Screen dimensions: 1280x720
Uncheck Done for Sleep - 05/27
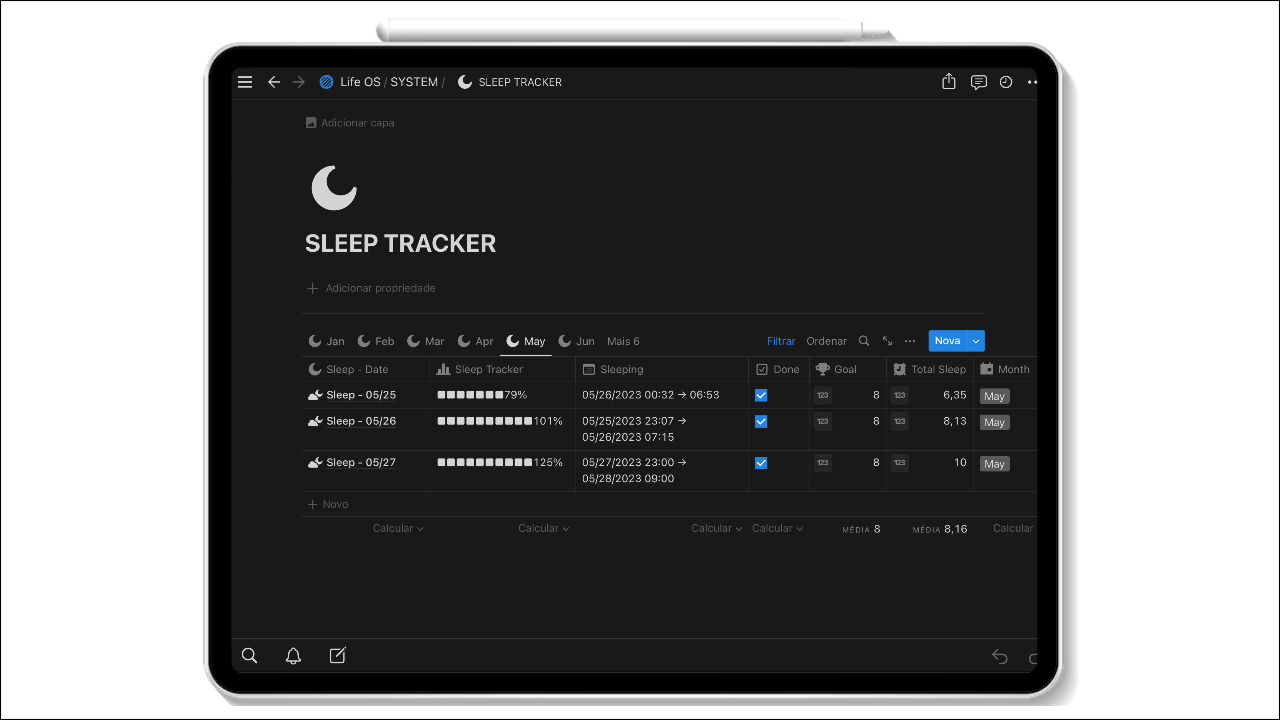click(761, 463)
